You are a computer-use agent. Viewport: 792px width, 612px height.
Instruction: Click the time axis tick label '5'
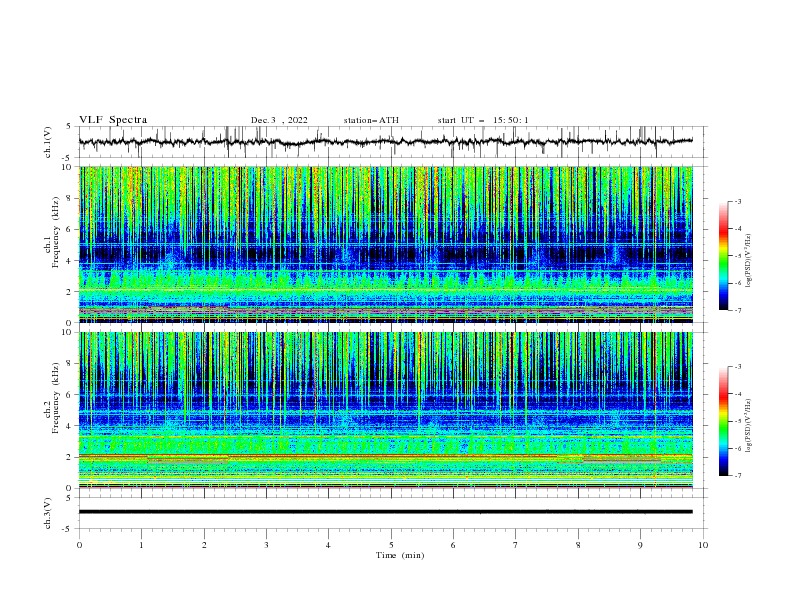point(391,545)
